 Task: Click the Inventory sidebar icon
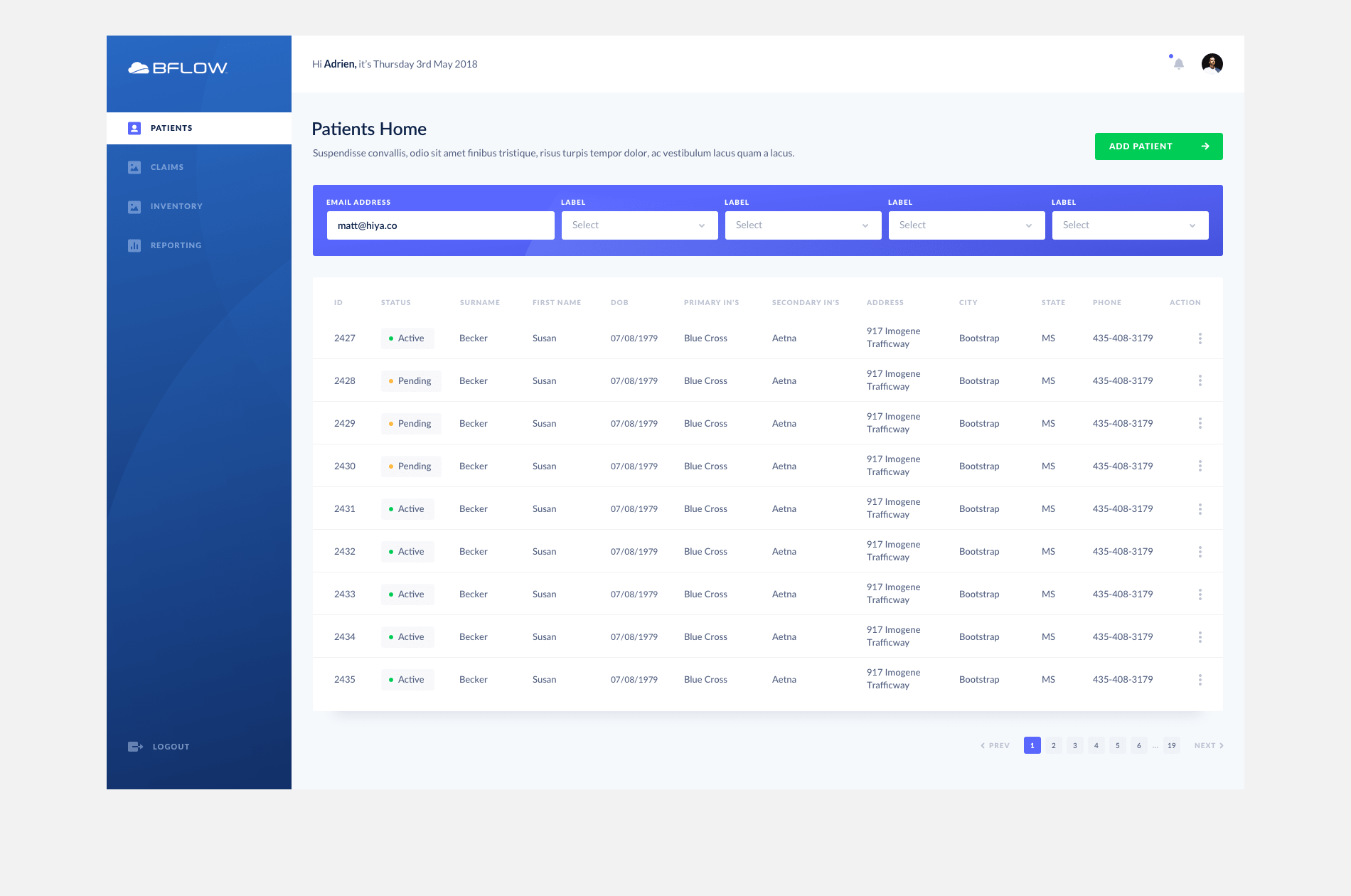click(x=134, y=206)
